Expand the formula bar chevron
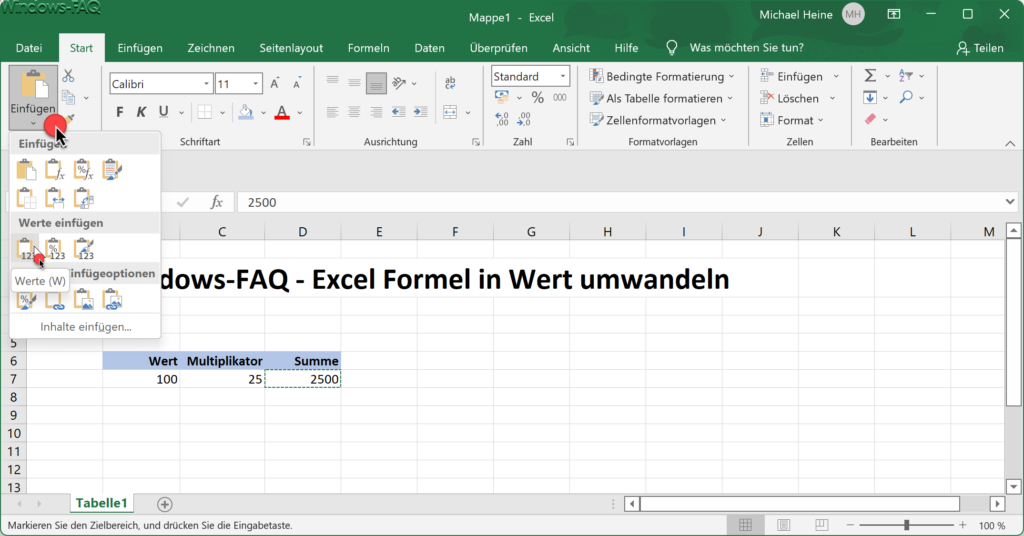 pos(1010,202)
